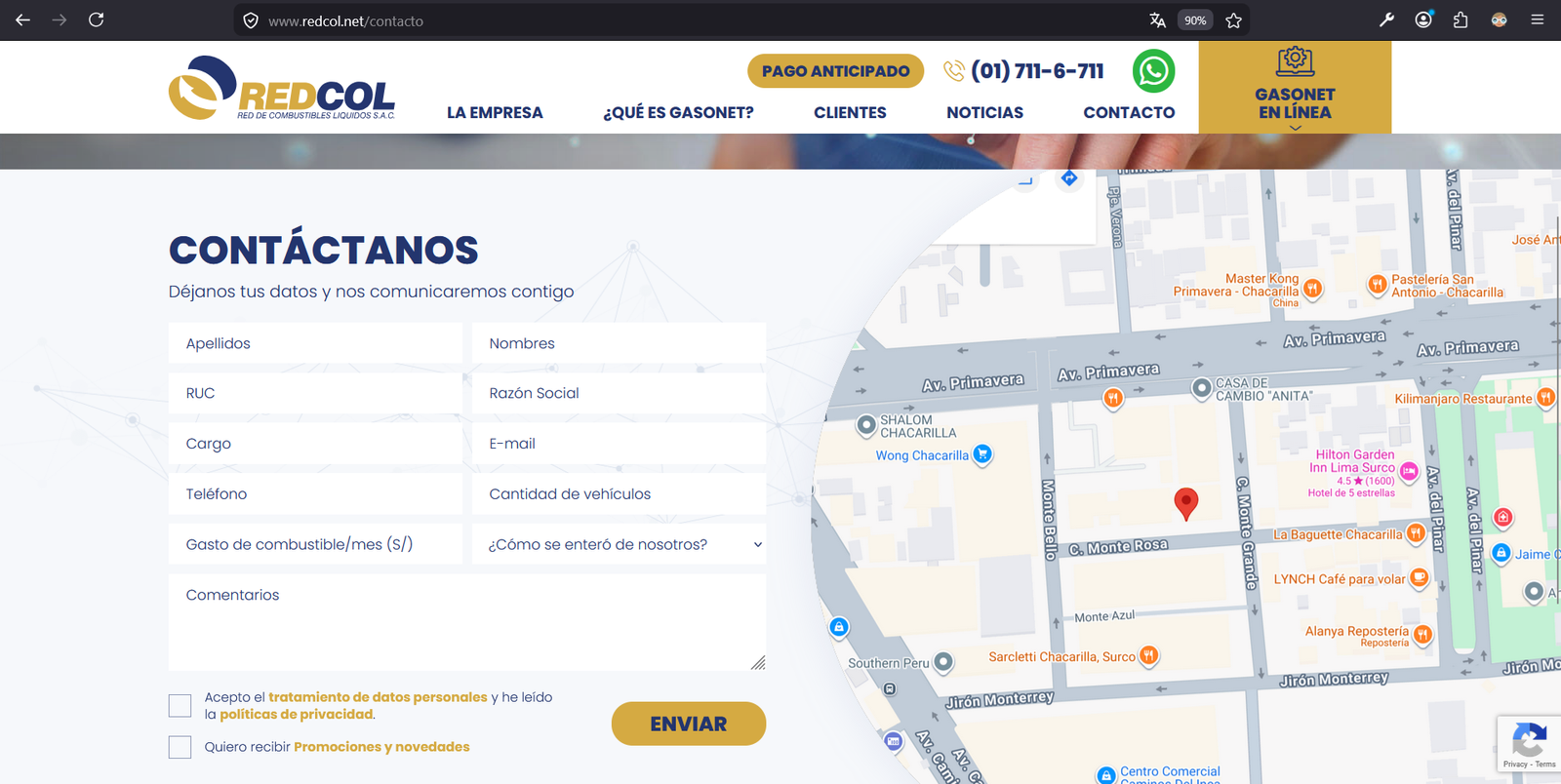This screenshot has width=1561, height=784.
Task: Focus the Nombres field
Action: [619, 343]
